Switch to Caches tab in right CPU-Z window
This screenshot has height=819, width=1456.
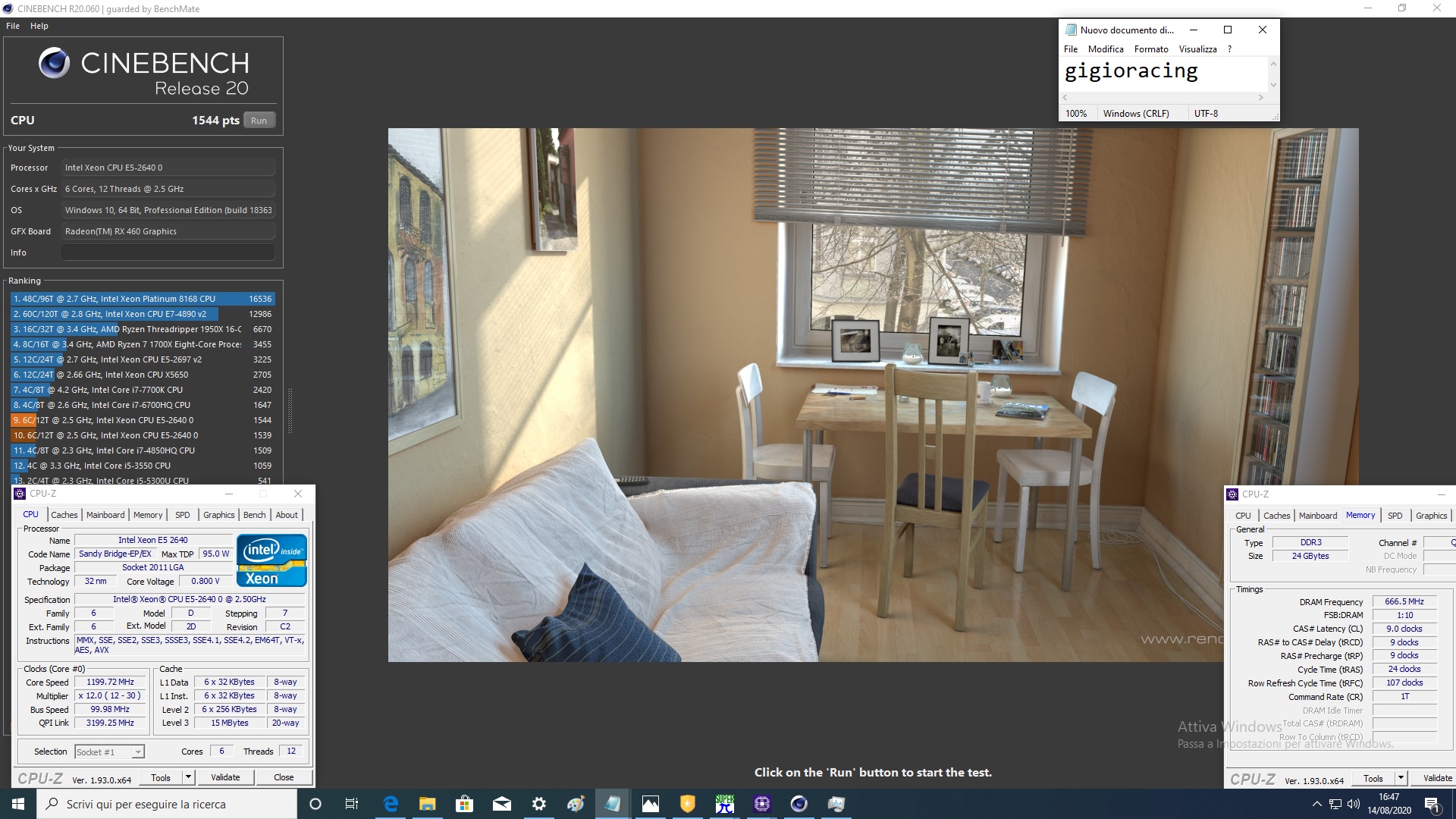tap(1277, 516)
